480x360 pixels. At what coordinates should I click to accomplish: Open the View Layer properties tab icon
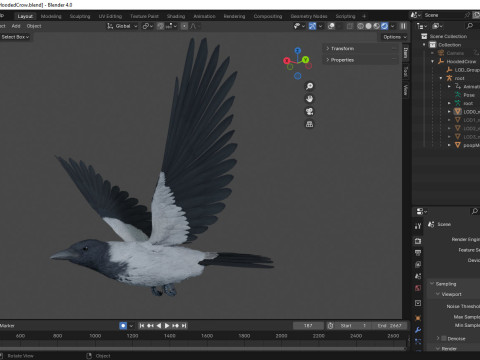pos(418,264)
